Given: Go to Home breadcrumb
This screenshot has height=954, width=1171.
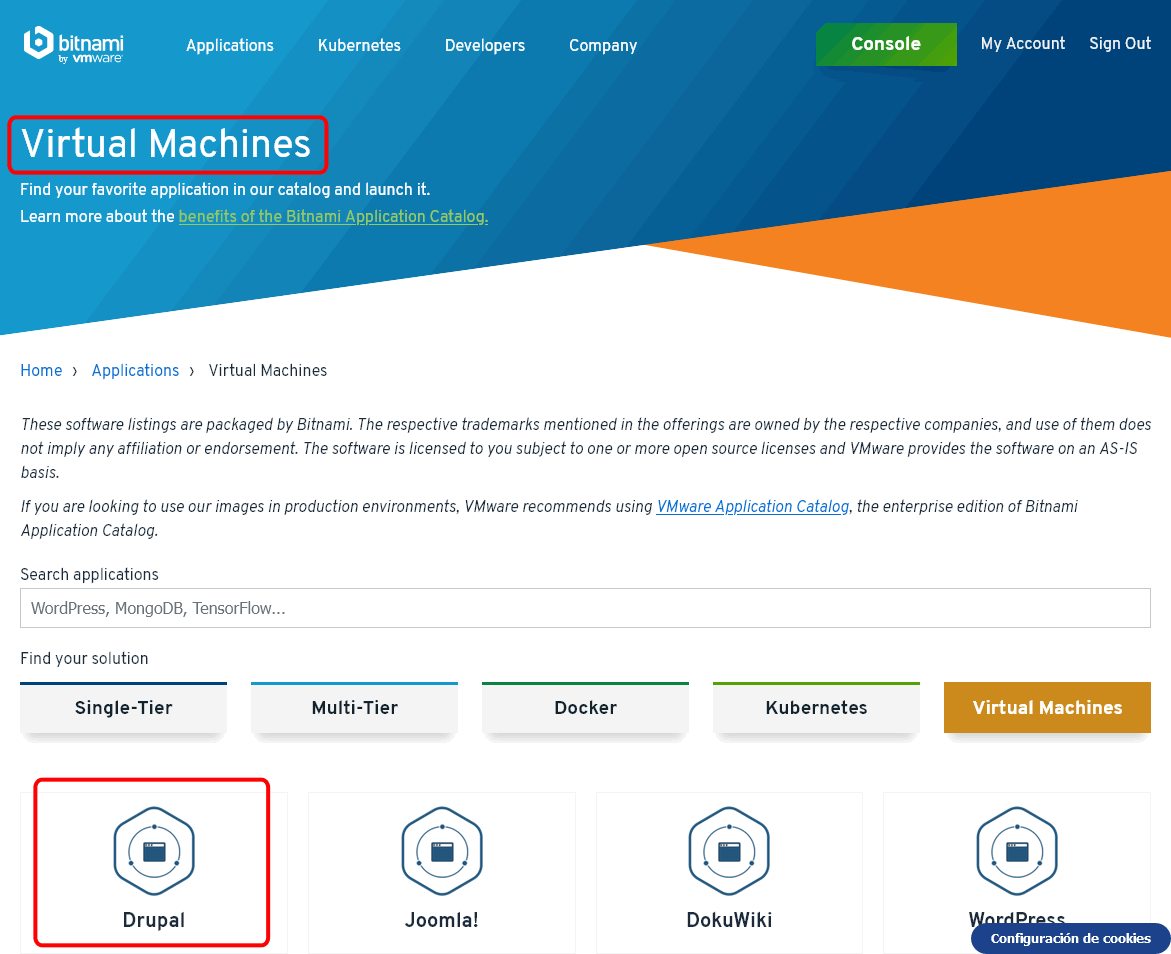Looking at the screenshot, I should tap(41, 371).
